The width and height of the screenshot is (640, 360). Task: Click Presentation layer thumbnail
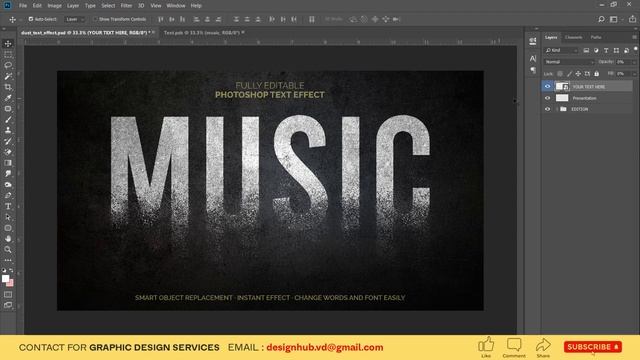(x=562, y=98)
